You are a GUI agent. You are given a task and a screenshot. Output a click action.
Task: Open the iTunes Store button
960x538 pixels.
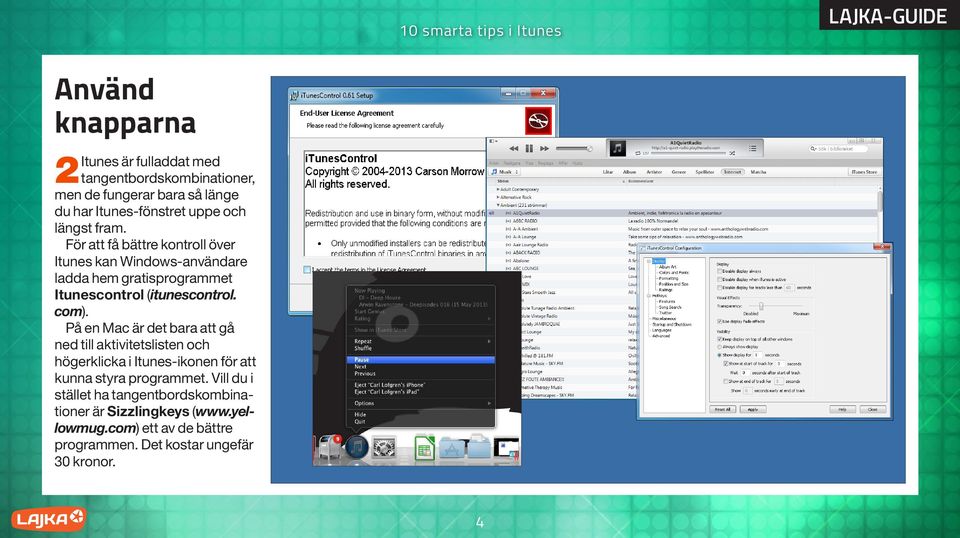864,172
